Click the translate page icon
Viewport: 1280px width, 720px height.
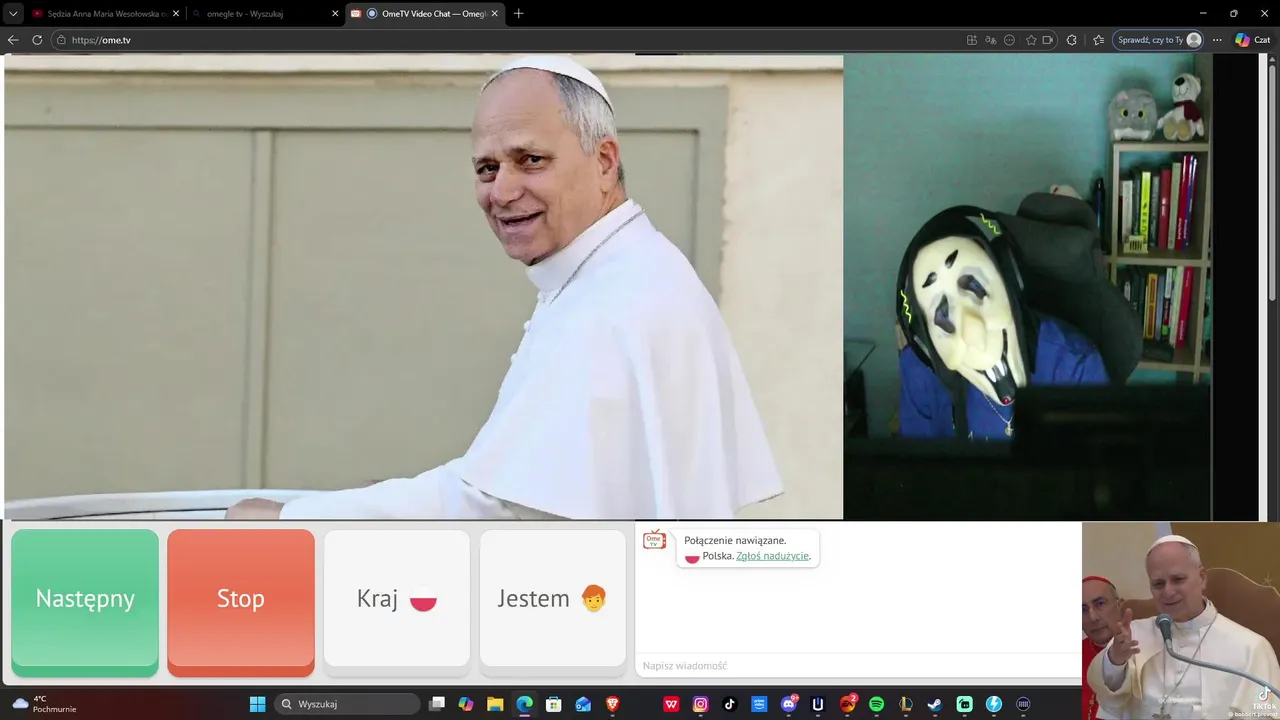point(991,40)
